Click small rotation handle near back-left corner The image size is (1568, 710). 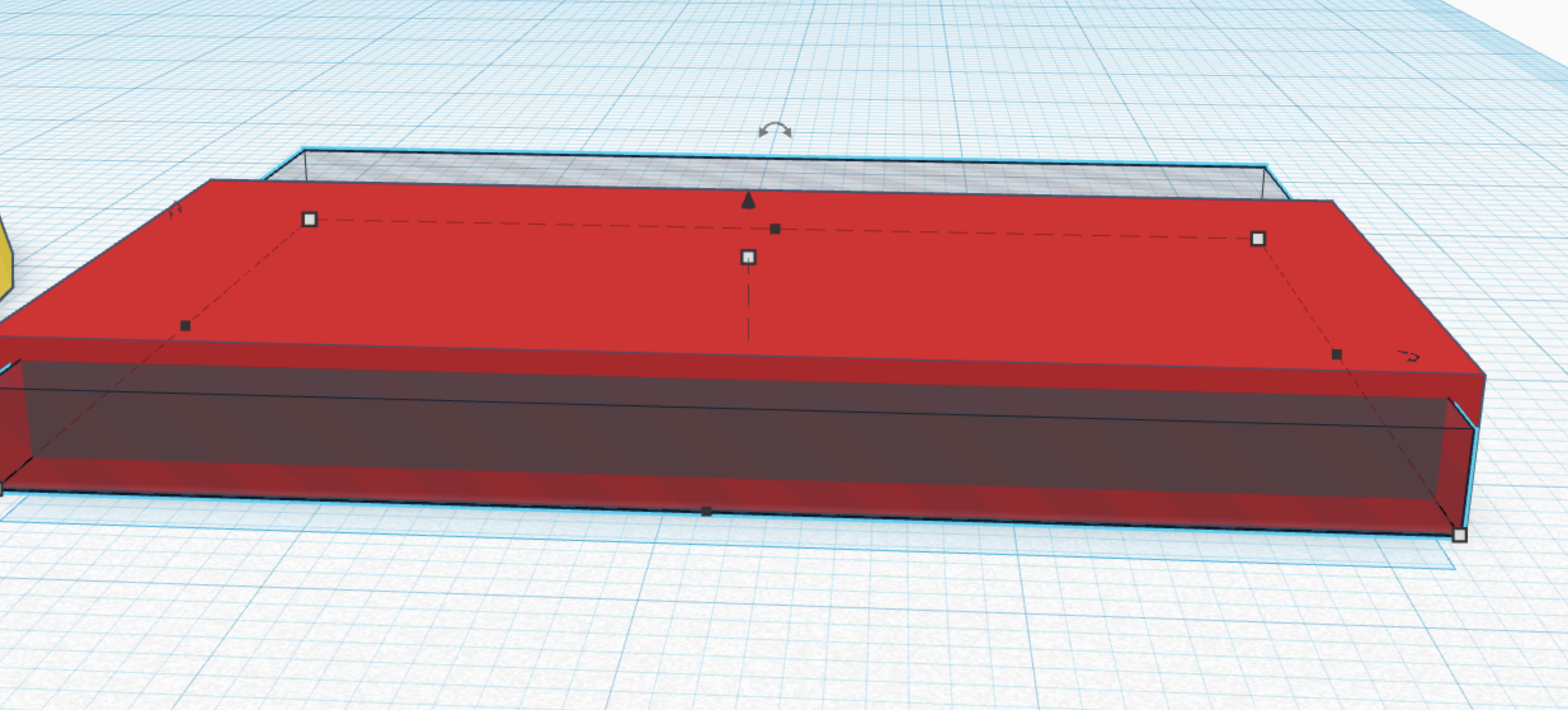(176, 210)
